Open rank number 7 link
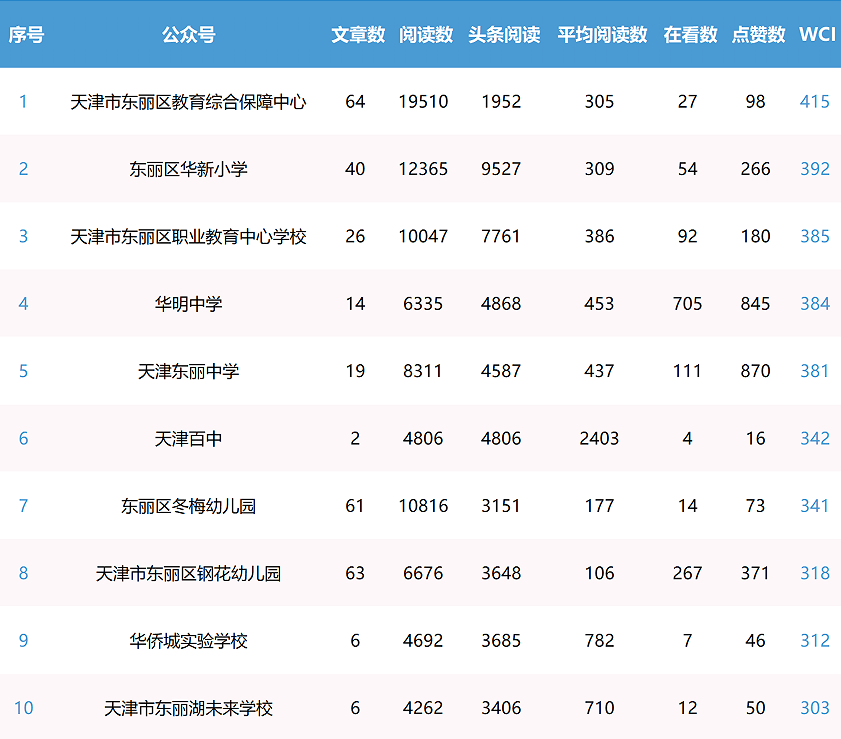This screenshot has height=739, width=841. [x=23, y=506]
